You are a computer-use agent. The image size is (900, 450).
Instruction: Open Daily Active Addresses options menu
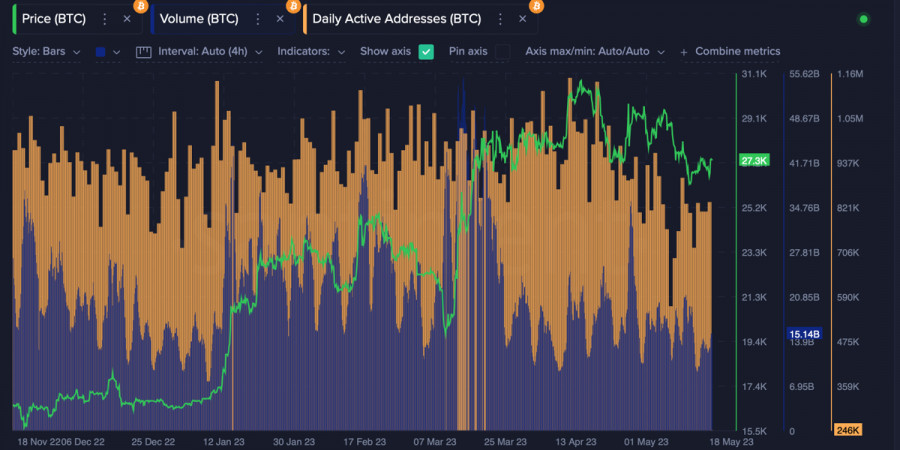pos(500,19)
